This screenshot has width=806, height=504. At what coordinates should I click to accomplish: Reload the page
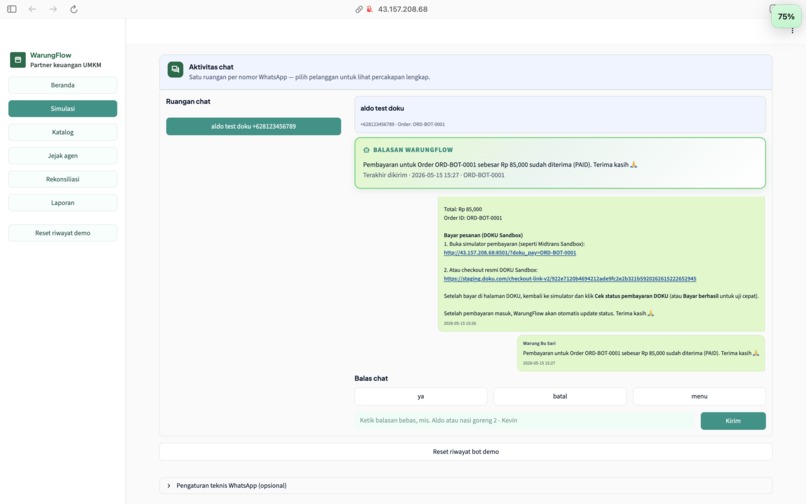pyautogui.click(x=74, y=9)
